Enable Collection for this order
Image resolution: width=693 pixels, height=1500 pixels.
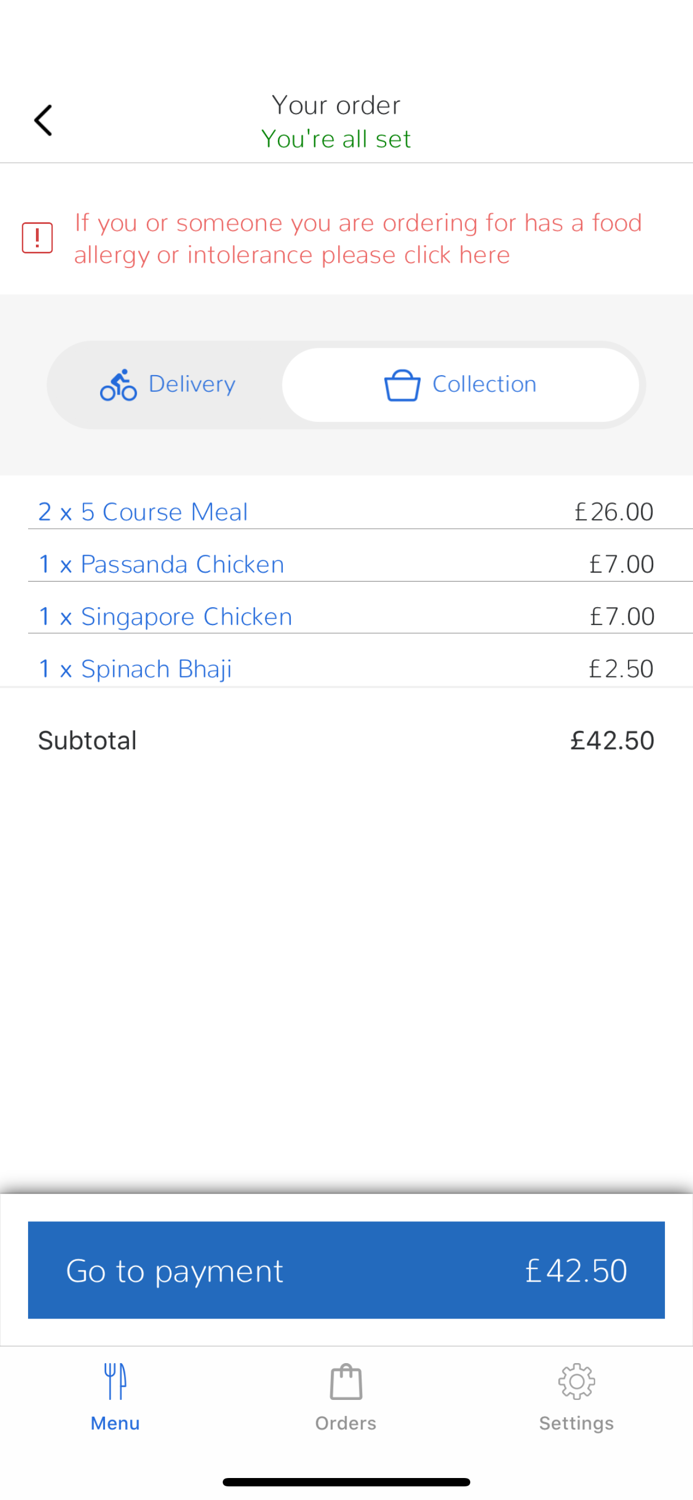click(460, 384)
